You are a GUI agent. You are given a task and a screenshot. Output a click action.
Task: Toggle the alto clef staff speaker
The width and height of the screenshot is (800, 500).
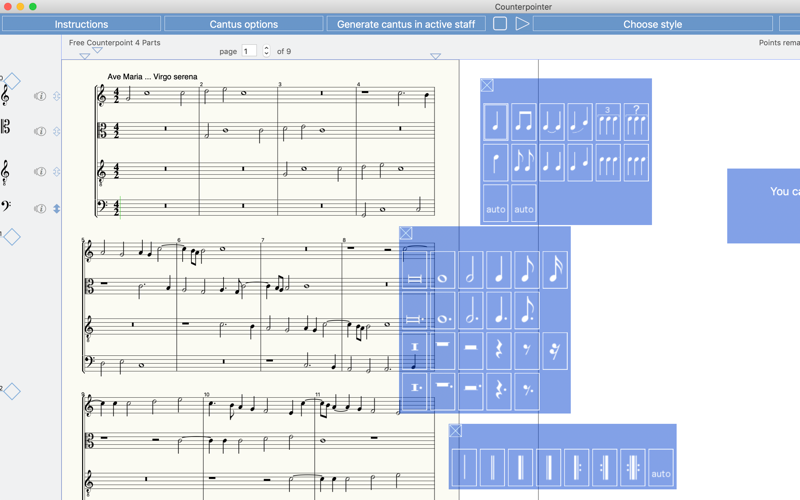pos(40,132)
